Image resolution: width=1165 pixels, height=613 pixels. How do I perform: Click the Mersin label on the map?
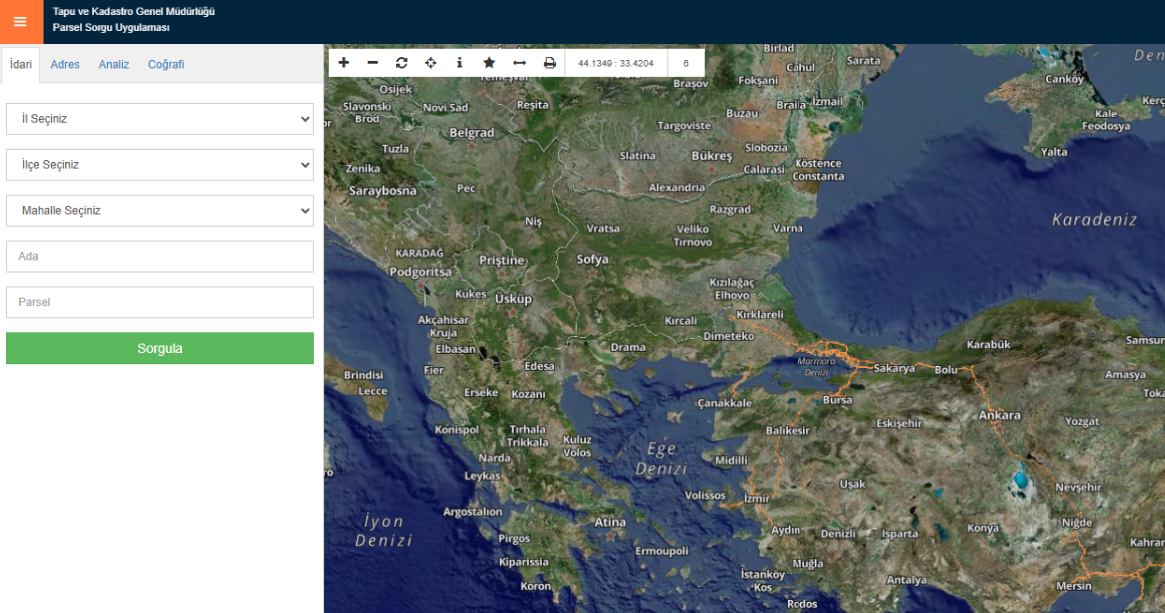[x=1074, y=586]
